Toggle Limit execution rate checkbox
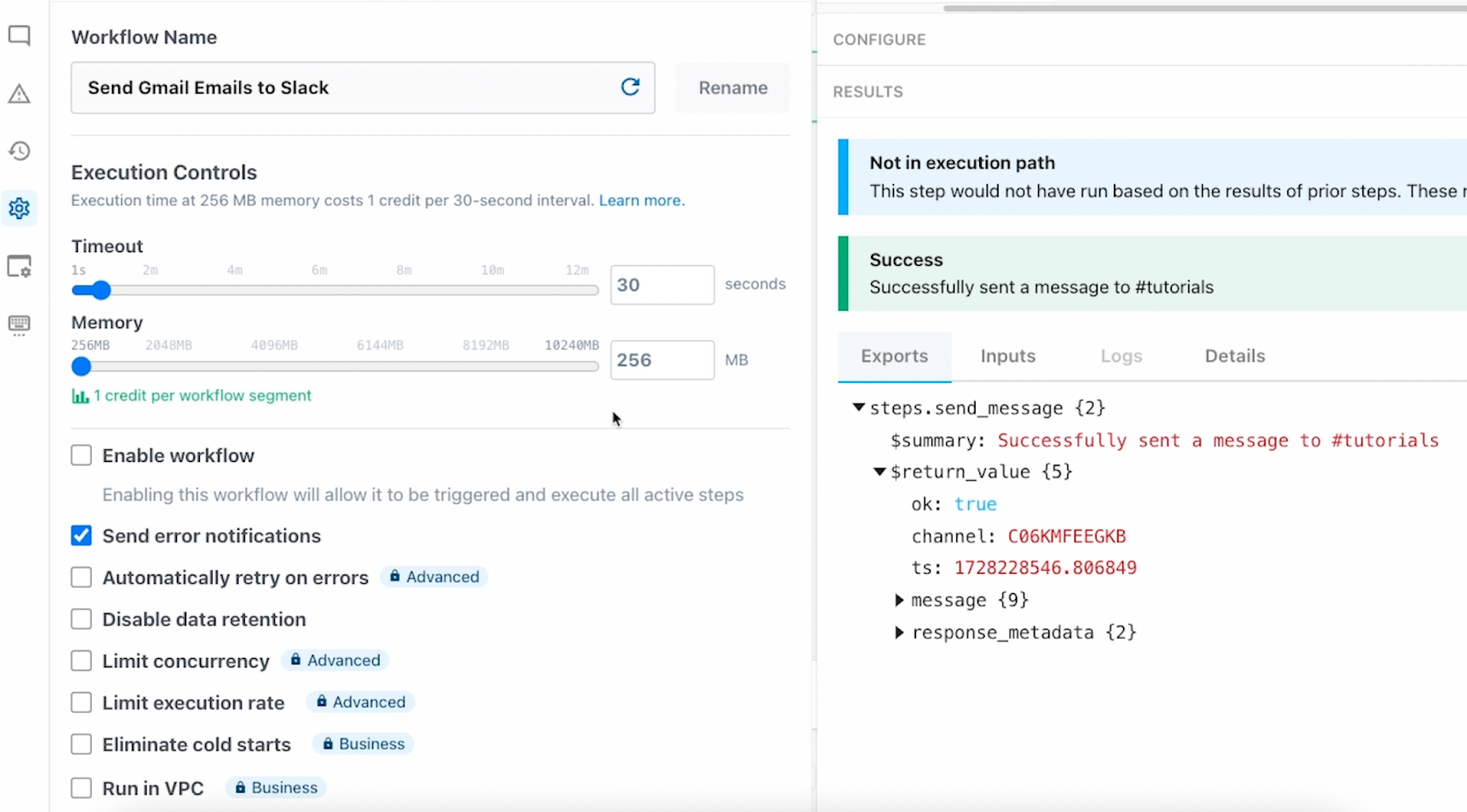1467x812 pixels. click(x=82, y=703)
